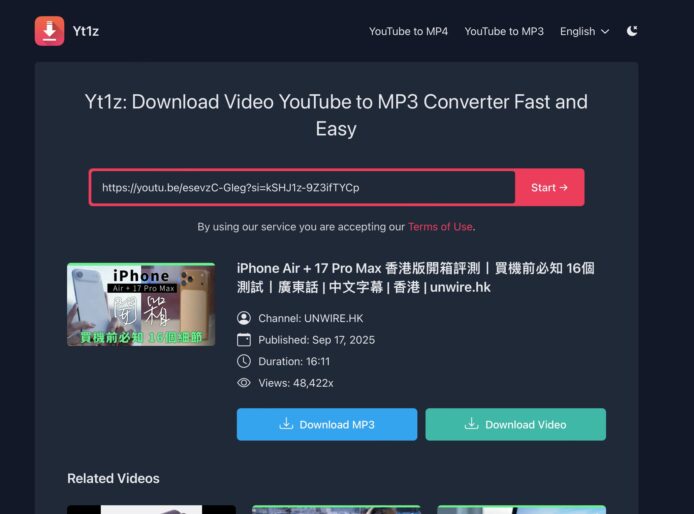Open the middle related video thumbnail
Image resolution: width=694 pixels, height=514 pixels.
point(336,509)
